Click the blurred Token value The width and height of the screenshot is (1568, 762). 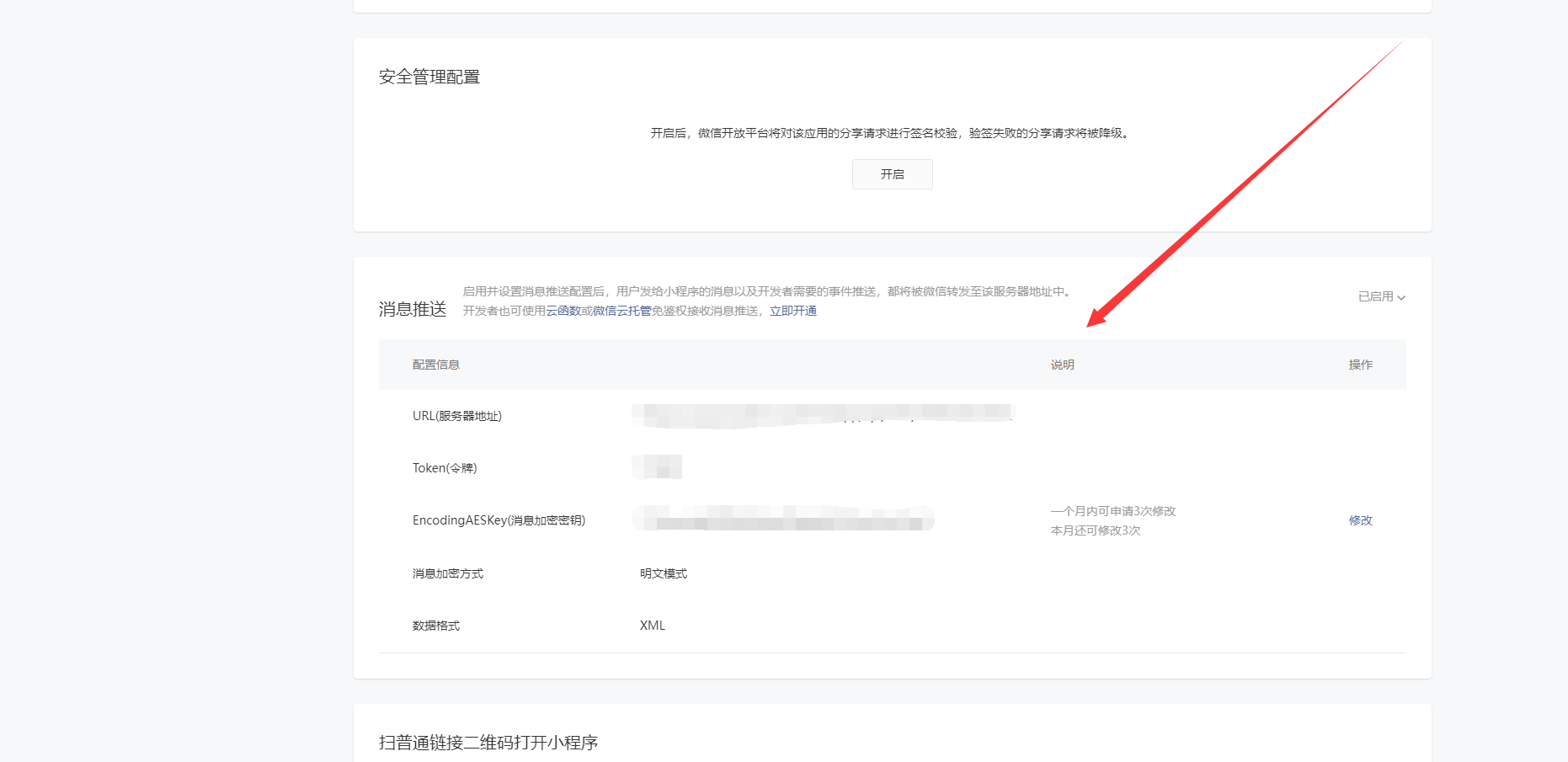pyautogui.click(x=657, y=467)
